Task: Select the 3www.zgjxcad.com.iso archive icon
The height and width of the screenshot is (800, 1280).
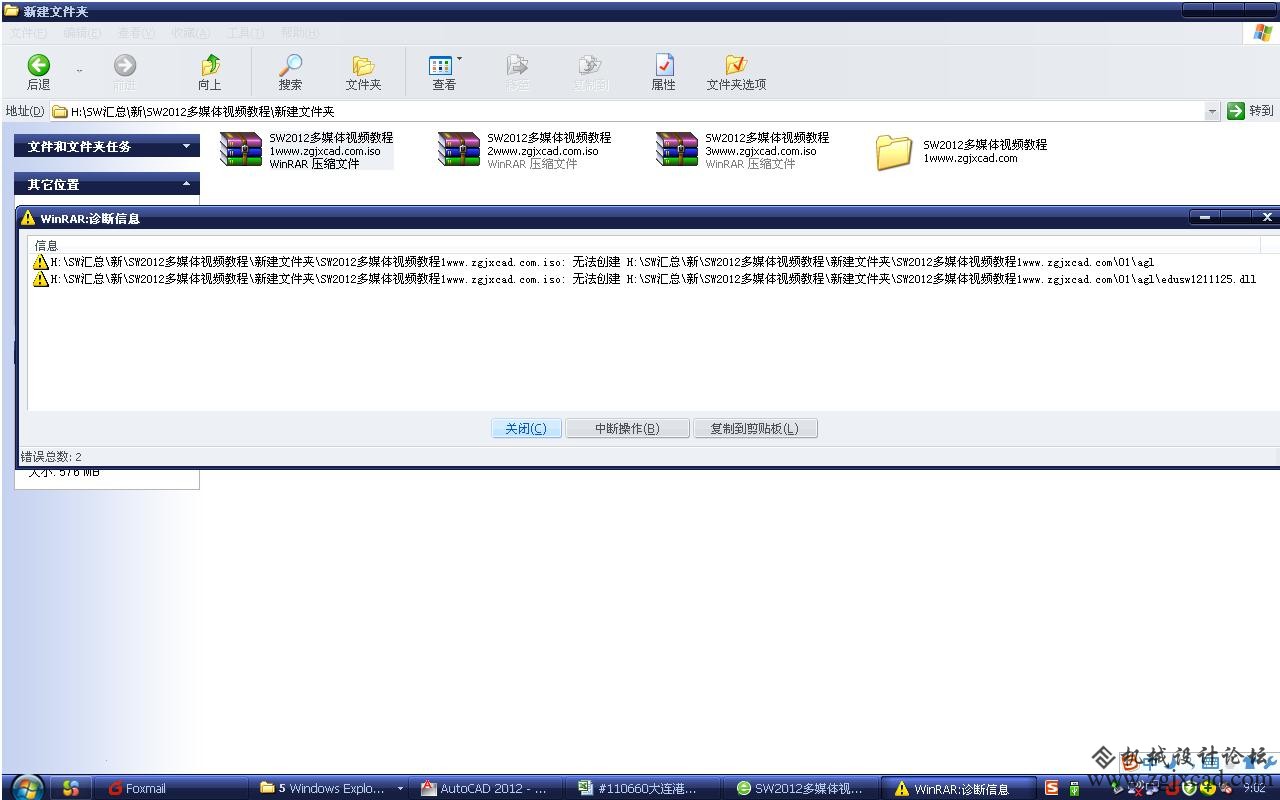Action: [x=677, y=149]
